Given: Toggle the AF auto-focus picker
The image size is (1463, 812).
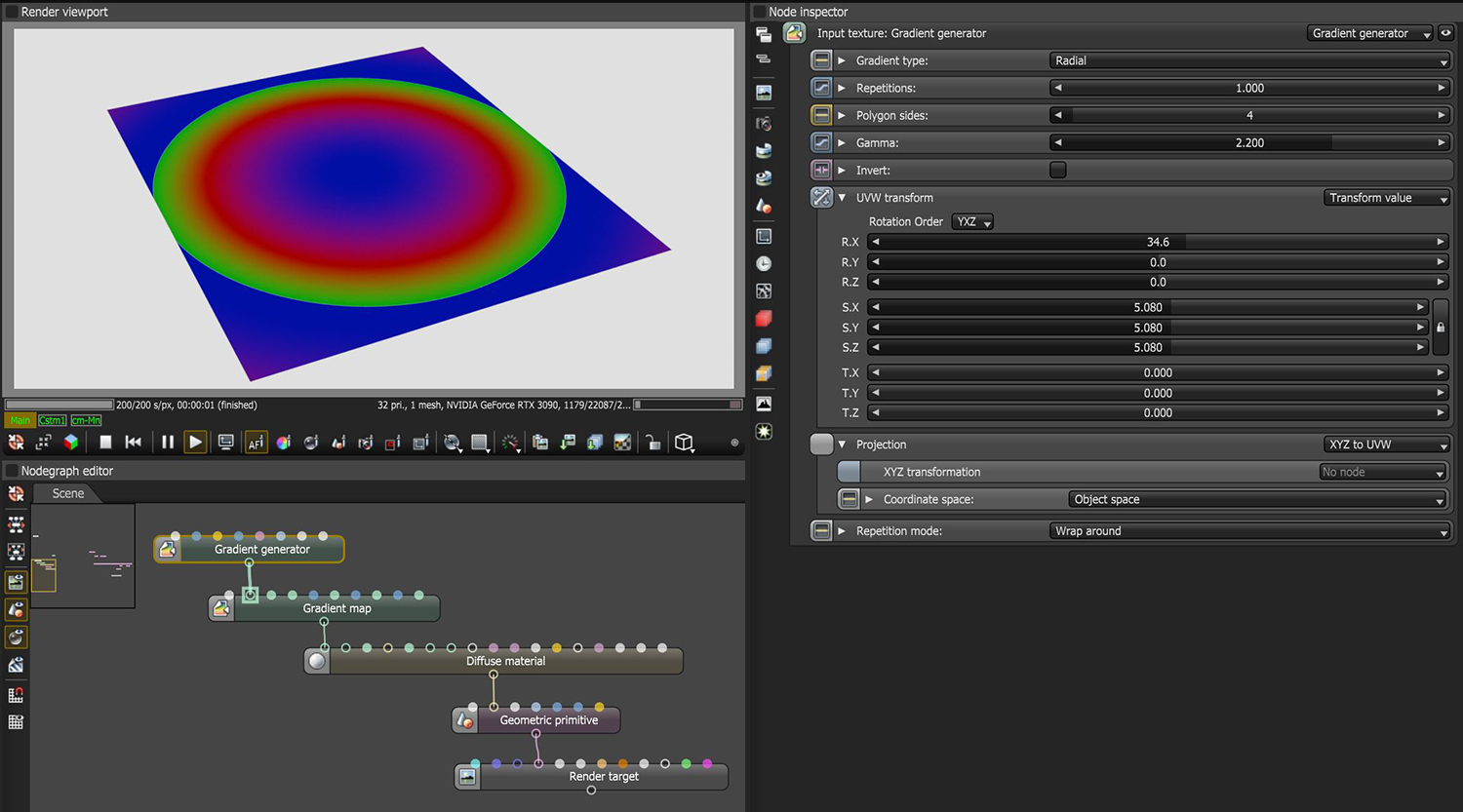Looking at the screenshot, I should (x=256, y=442).
